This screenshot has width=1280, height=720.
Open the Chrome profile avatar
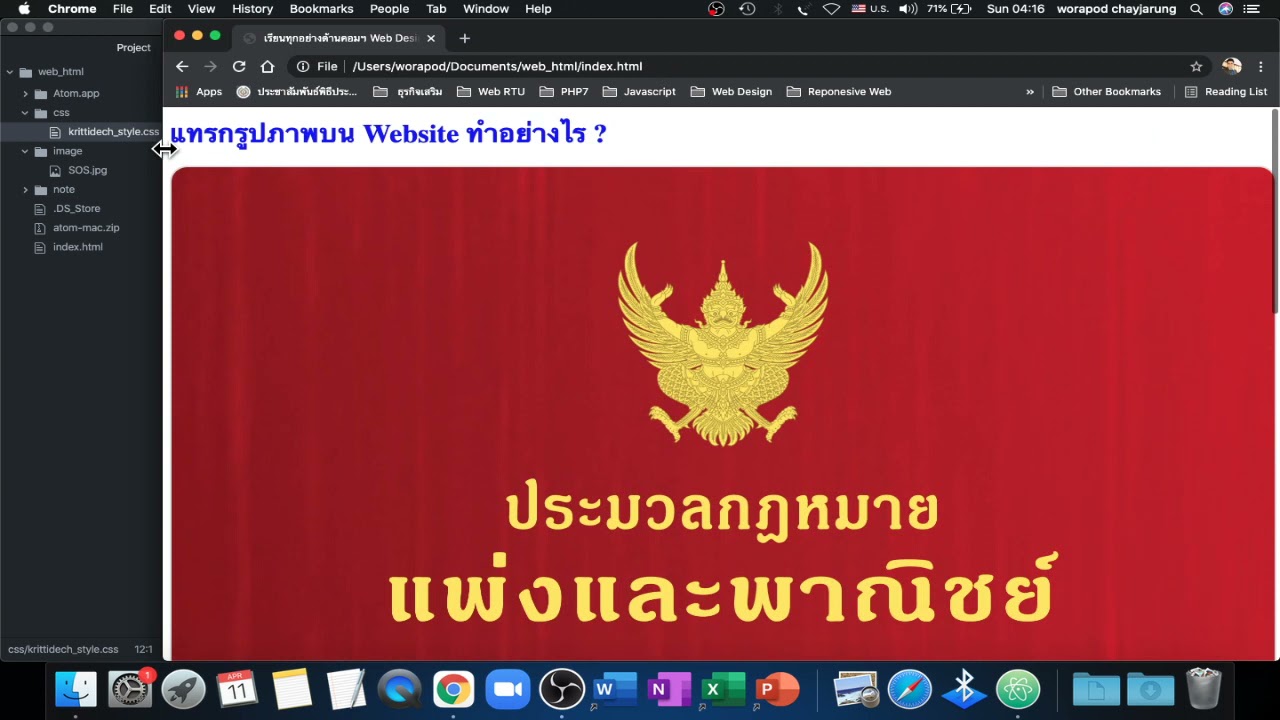click(1232, 66)
